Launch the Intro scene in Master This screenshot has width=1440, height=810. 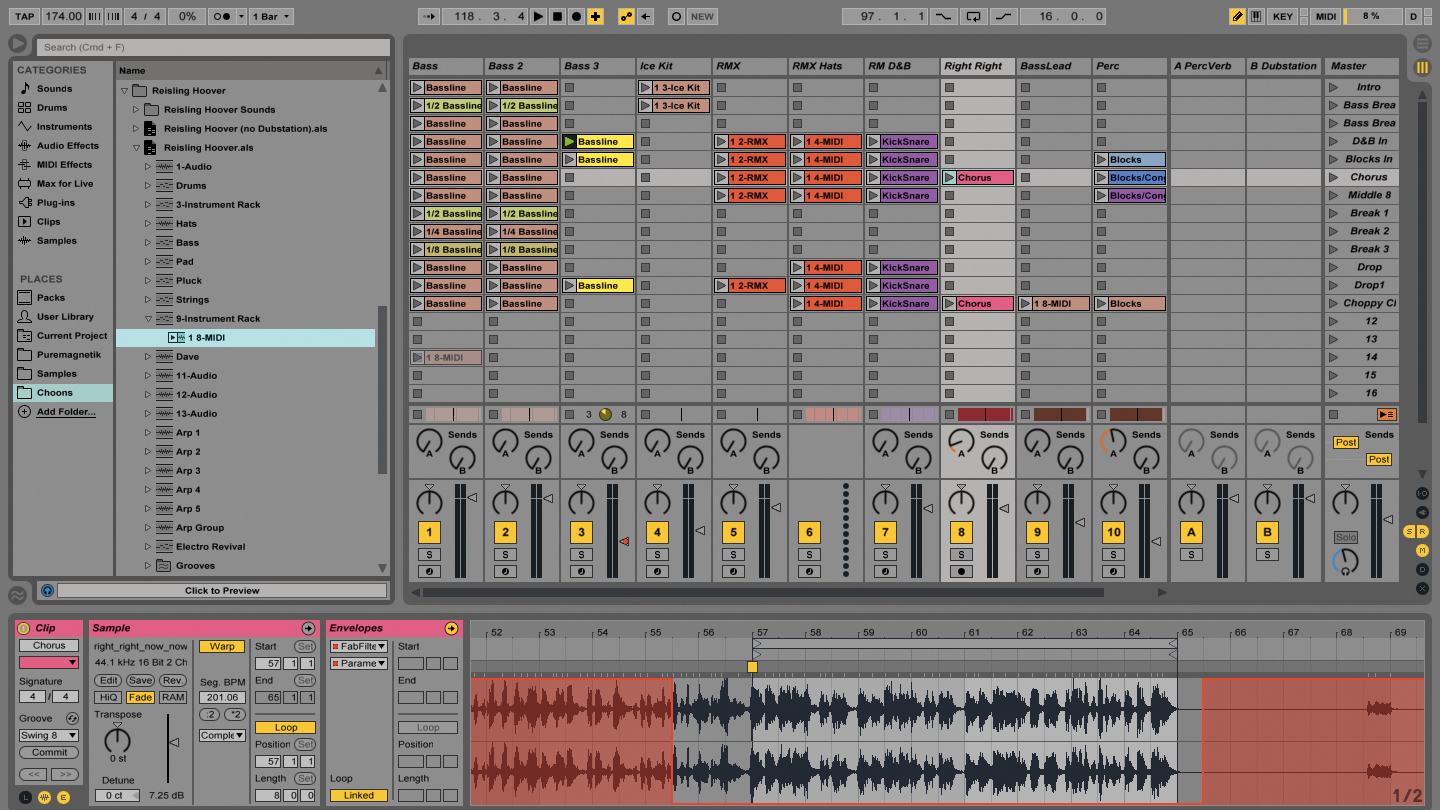click(1333, 87)
